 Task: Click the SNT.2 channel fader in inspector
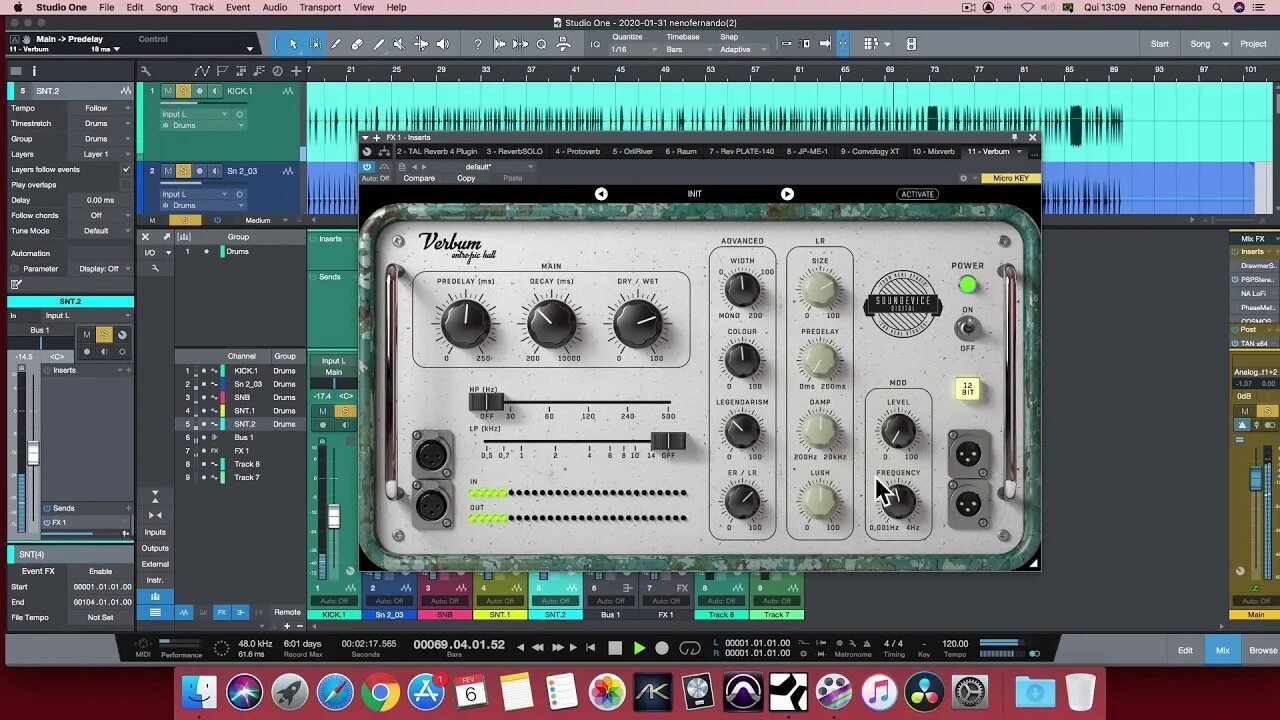coord(33,452)
